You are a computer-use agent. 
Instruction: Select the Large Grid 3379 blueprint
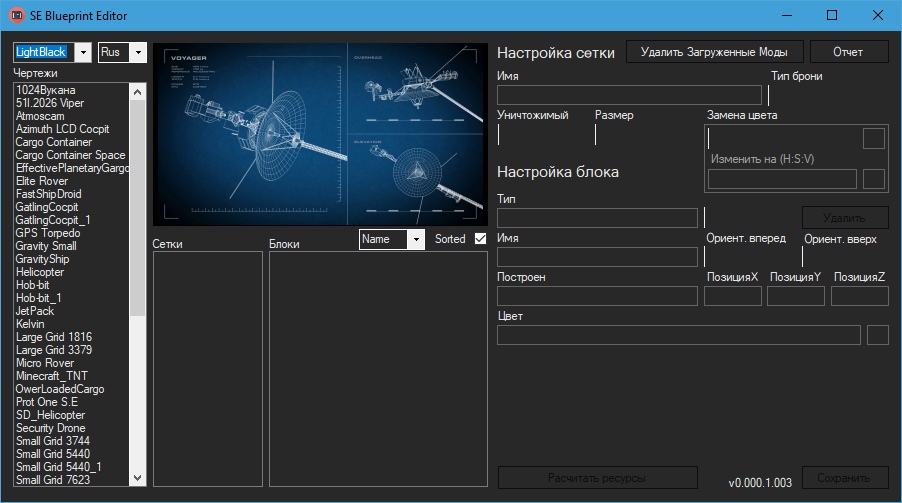click(72, 350)
